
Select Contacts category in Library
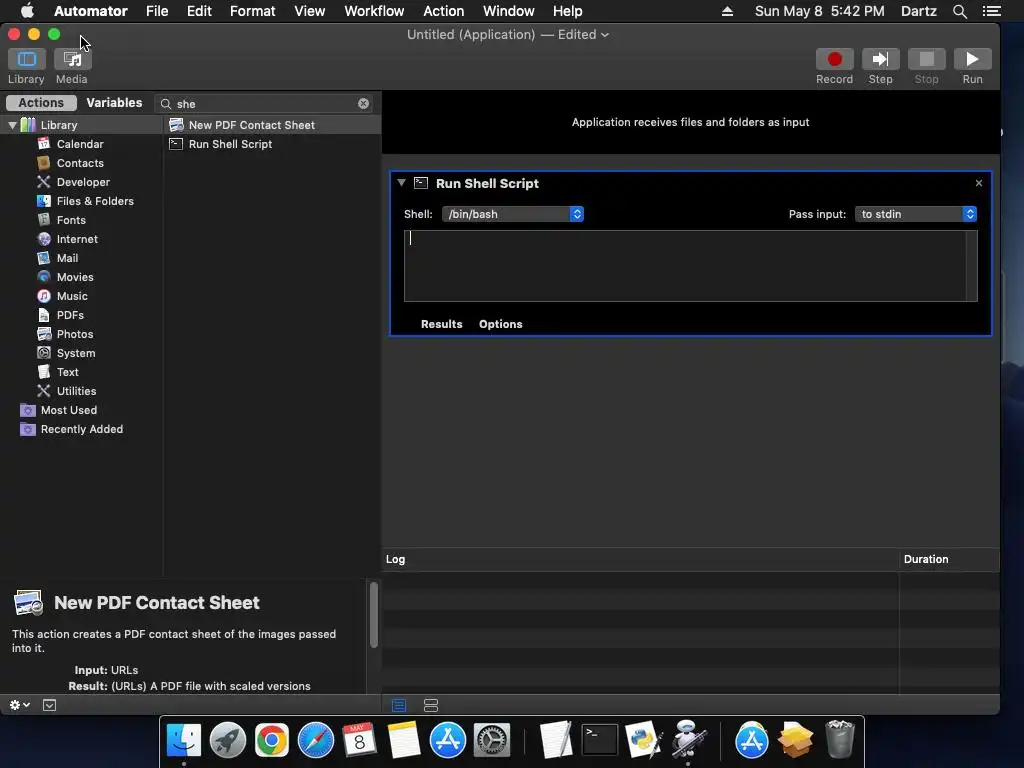(80, 163)
